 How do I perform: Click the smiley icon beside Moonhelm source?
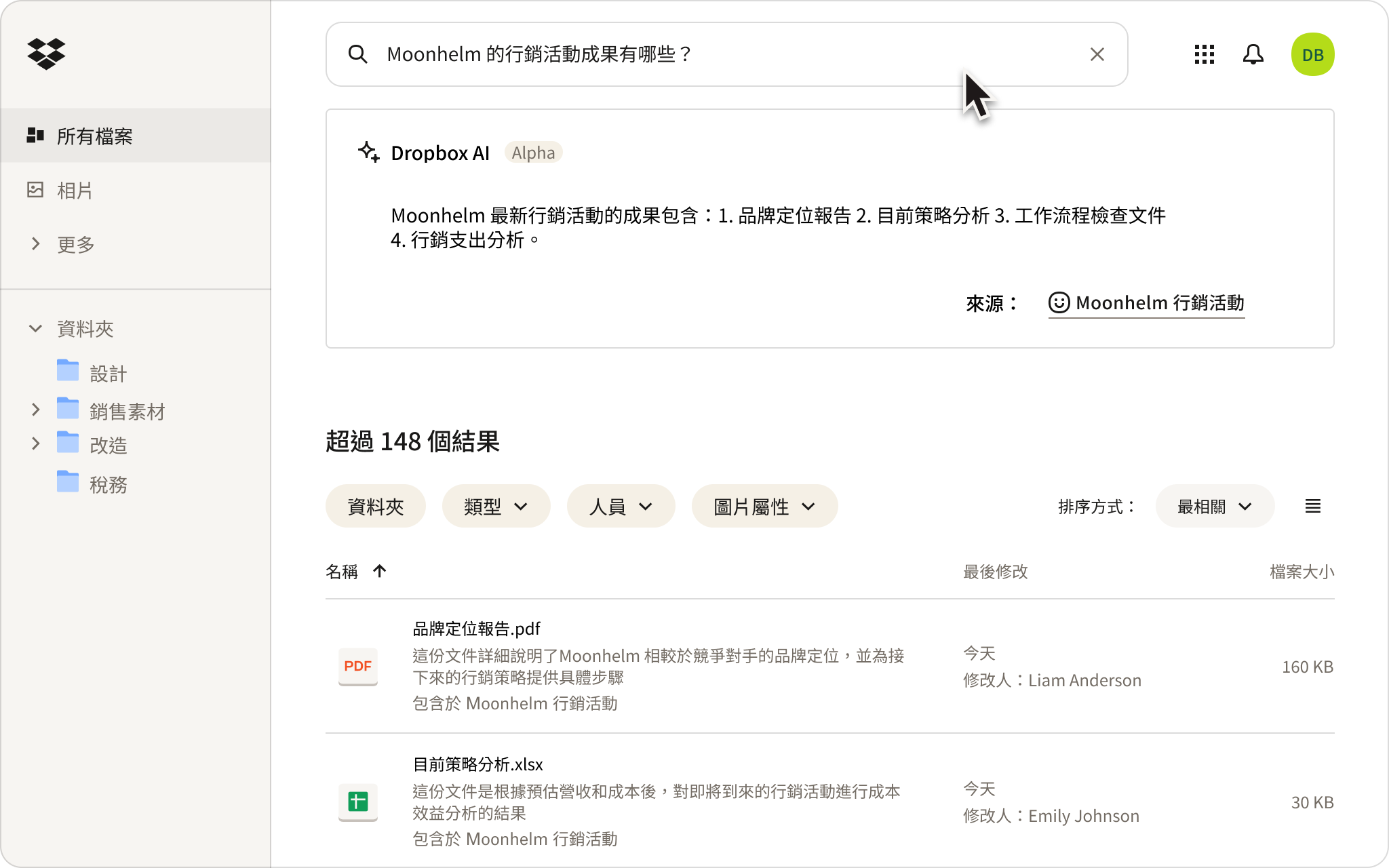(1059, 302)
